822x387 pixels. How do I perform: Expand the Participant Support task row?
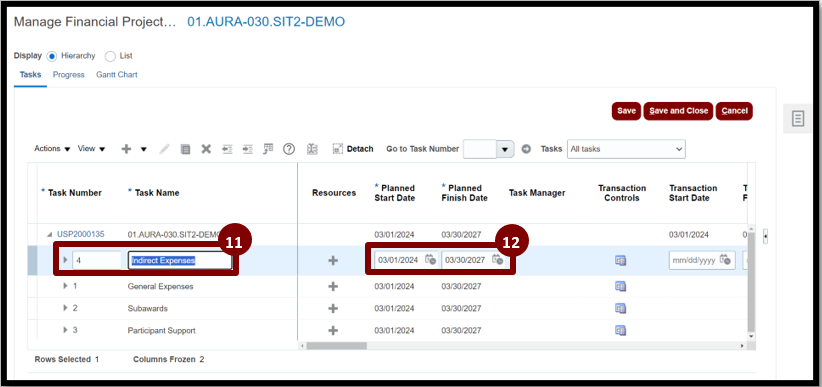tap(66, 330)
